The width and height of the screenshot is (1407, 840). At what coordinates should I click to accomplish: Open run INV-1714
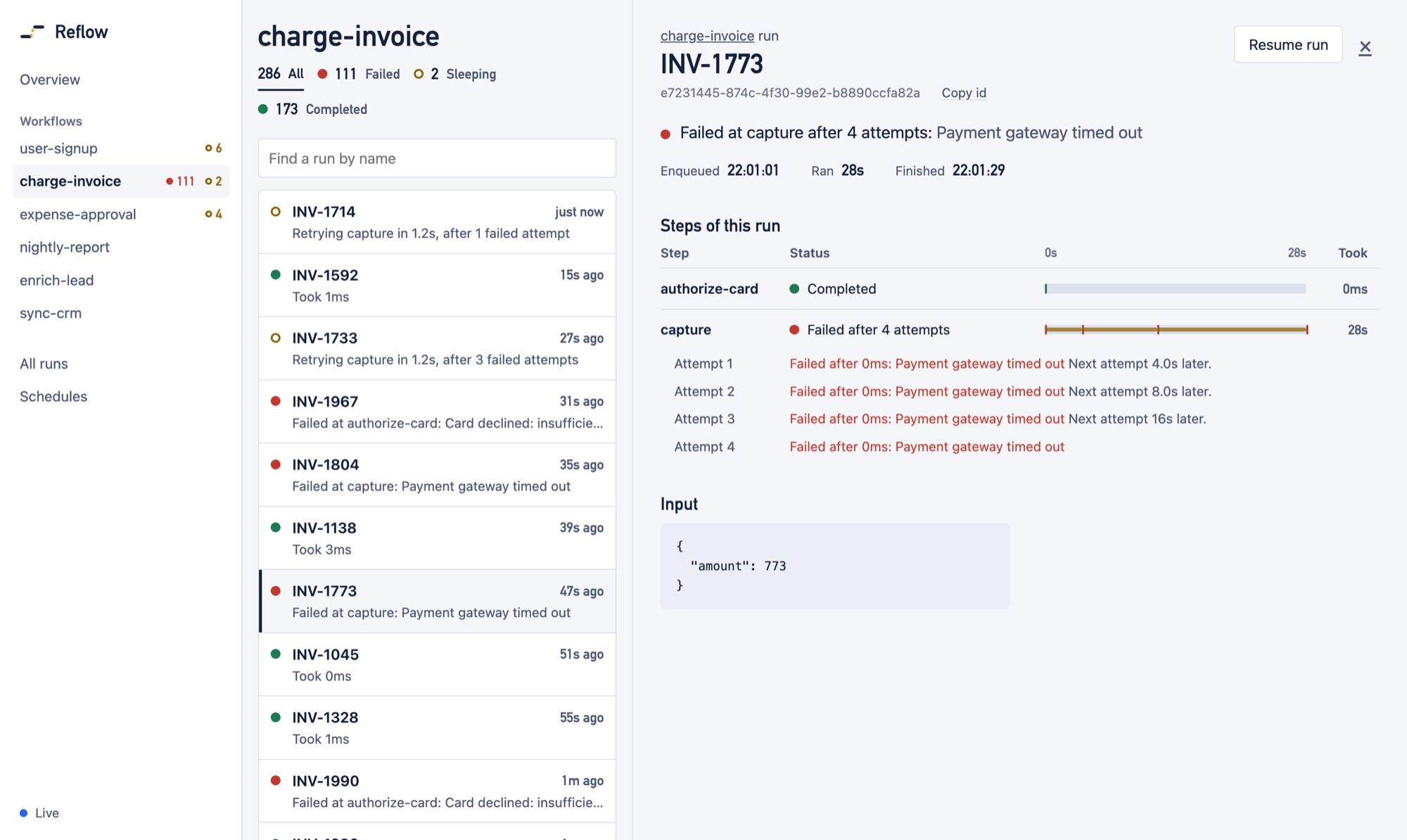click(437, 222)
